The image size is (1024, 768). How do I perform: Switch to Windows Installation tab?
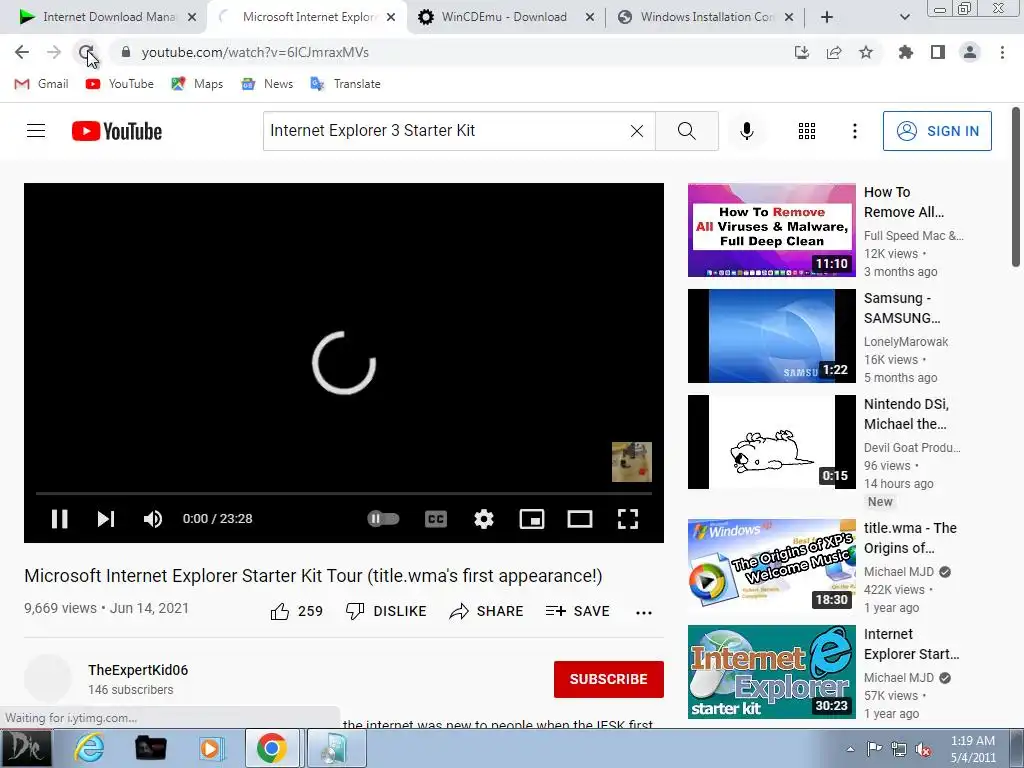pyautogui.click(x=705, y=17)
